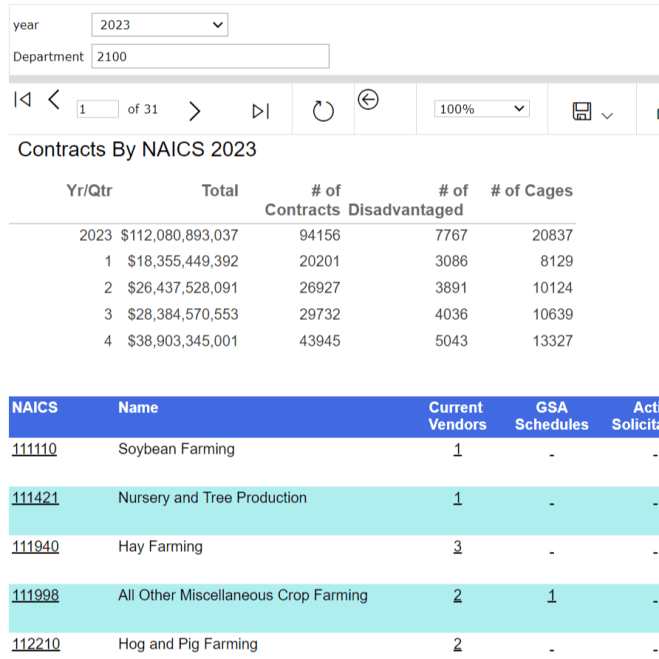
Task: Click the NAICS column header
Action: [x=35, y=408]
